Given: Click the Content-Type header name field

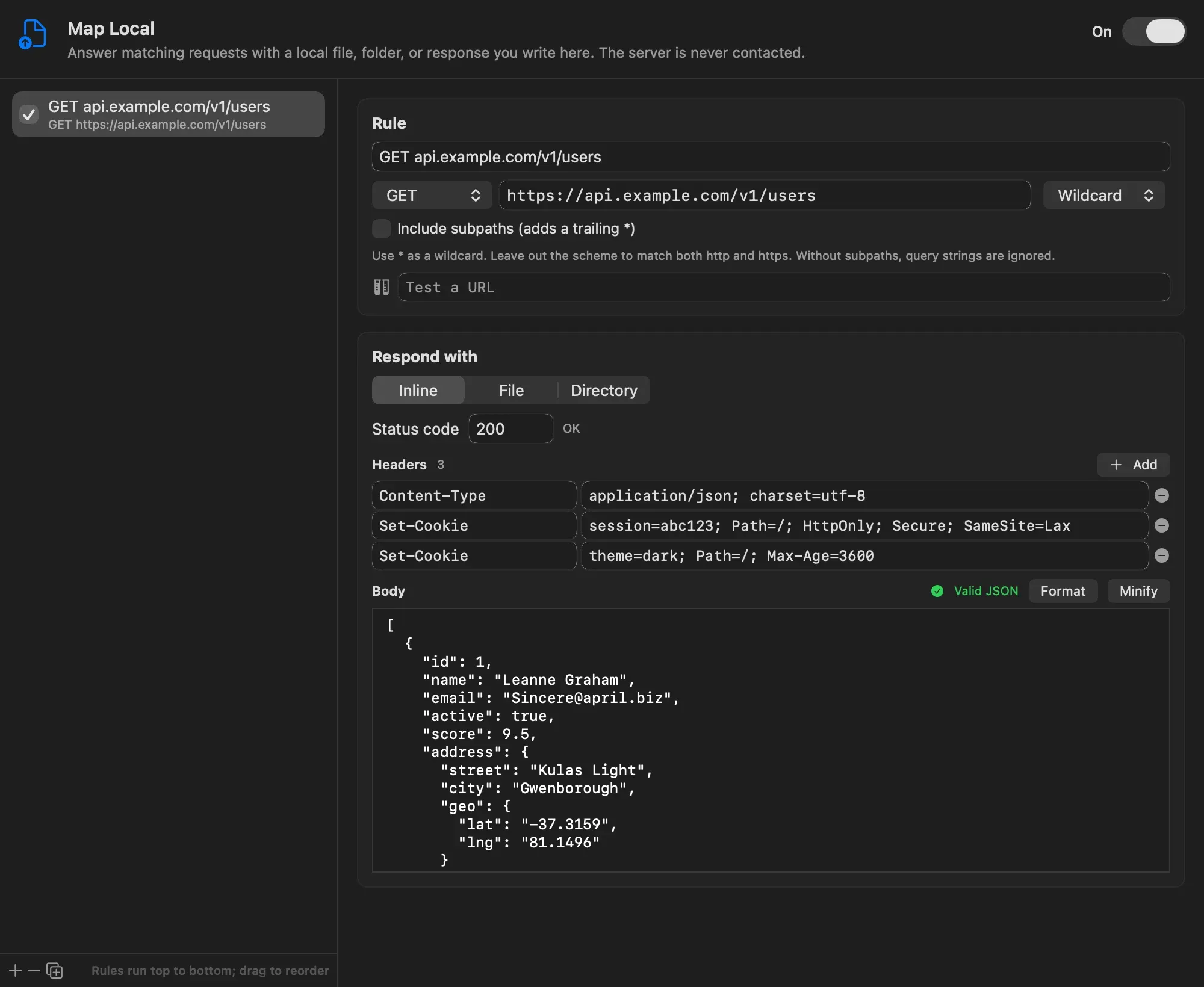Looking at the screenshot, I should [474, 495].
